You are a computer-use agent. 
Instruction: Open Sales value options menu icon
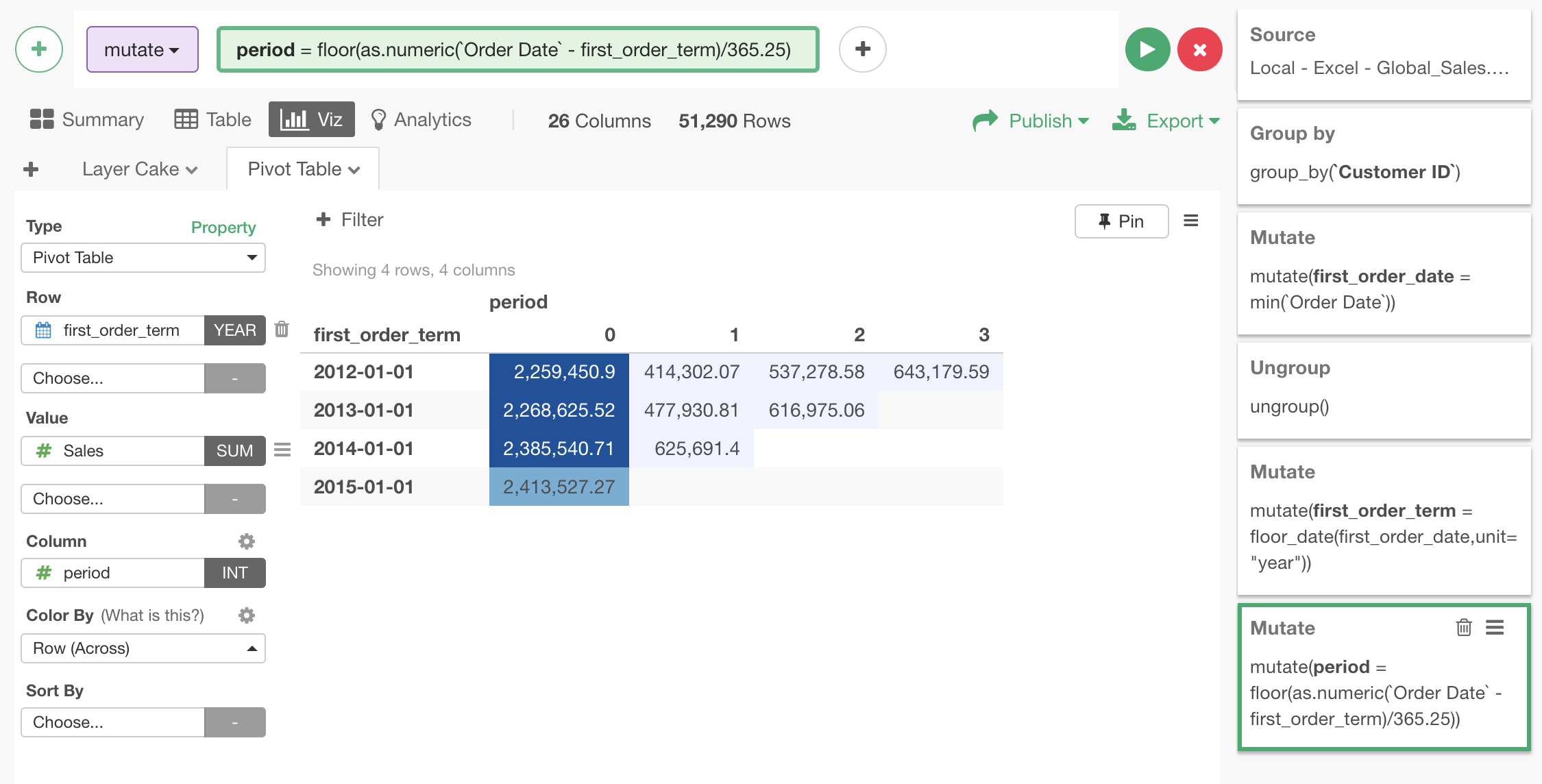point(282,450)
